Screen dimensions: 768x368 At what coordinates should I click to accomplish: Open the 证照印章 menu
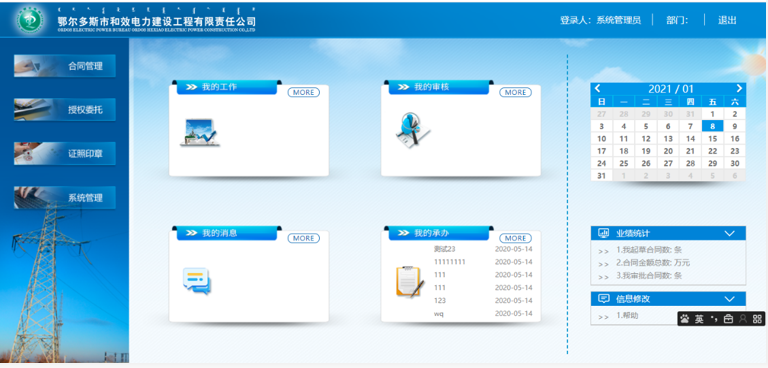point(65,154)
